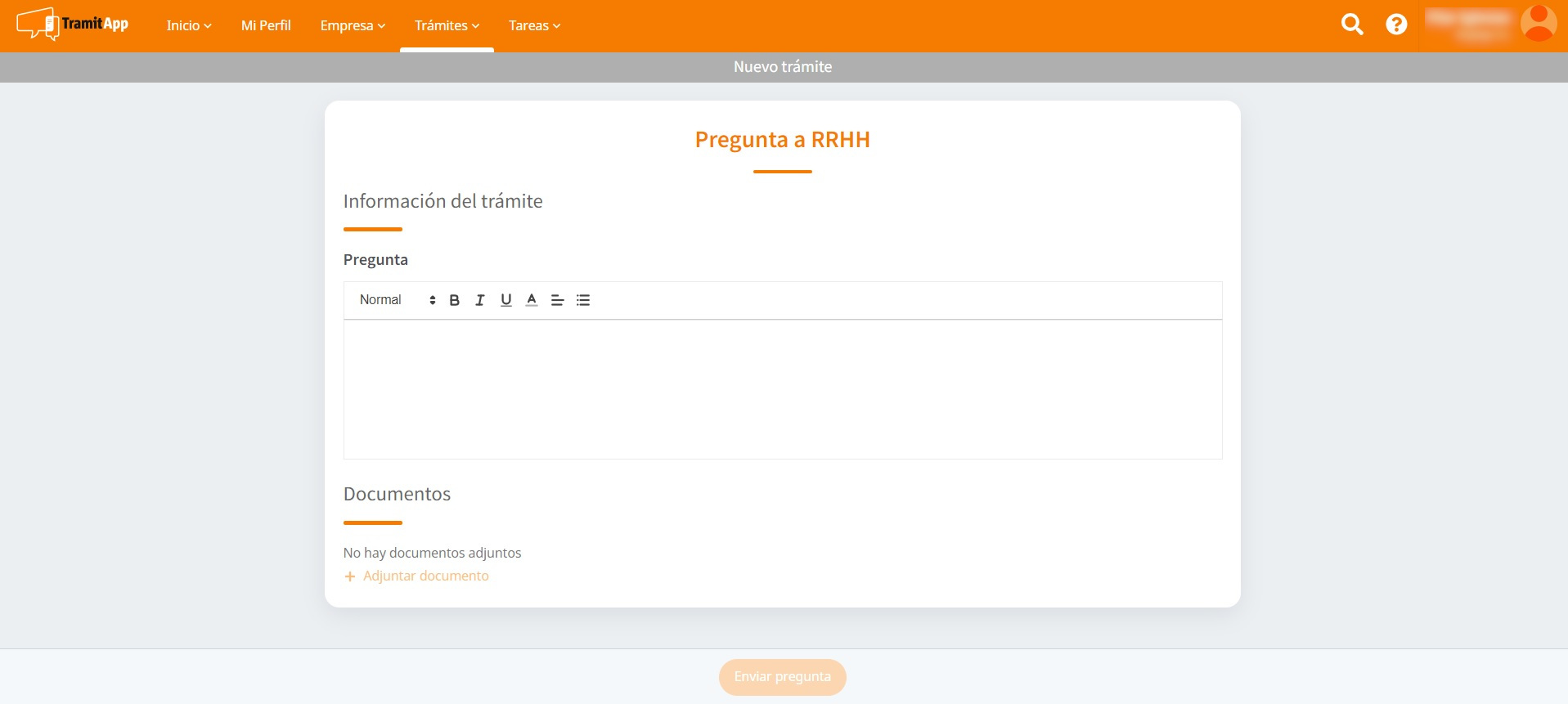Toggle bold formatting in editor
1568x704 pixels.
[455, 300]
